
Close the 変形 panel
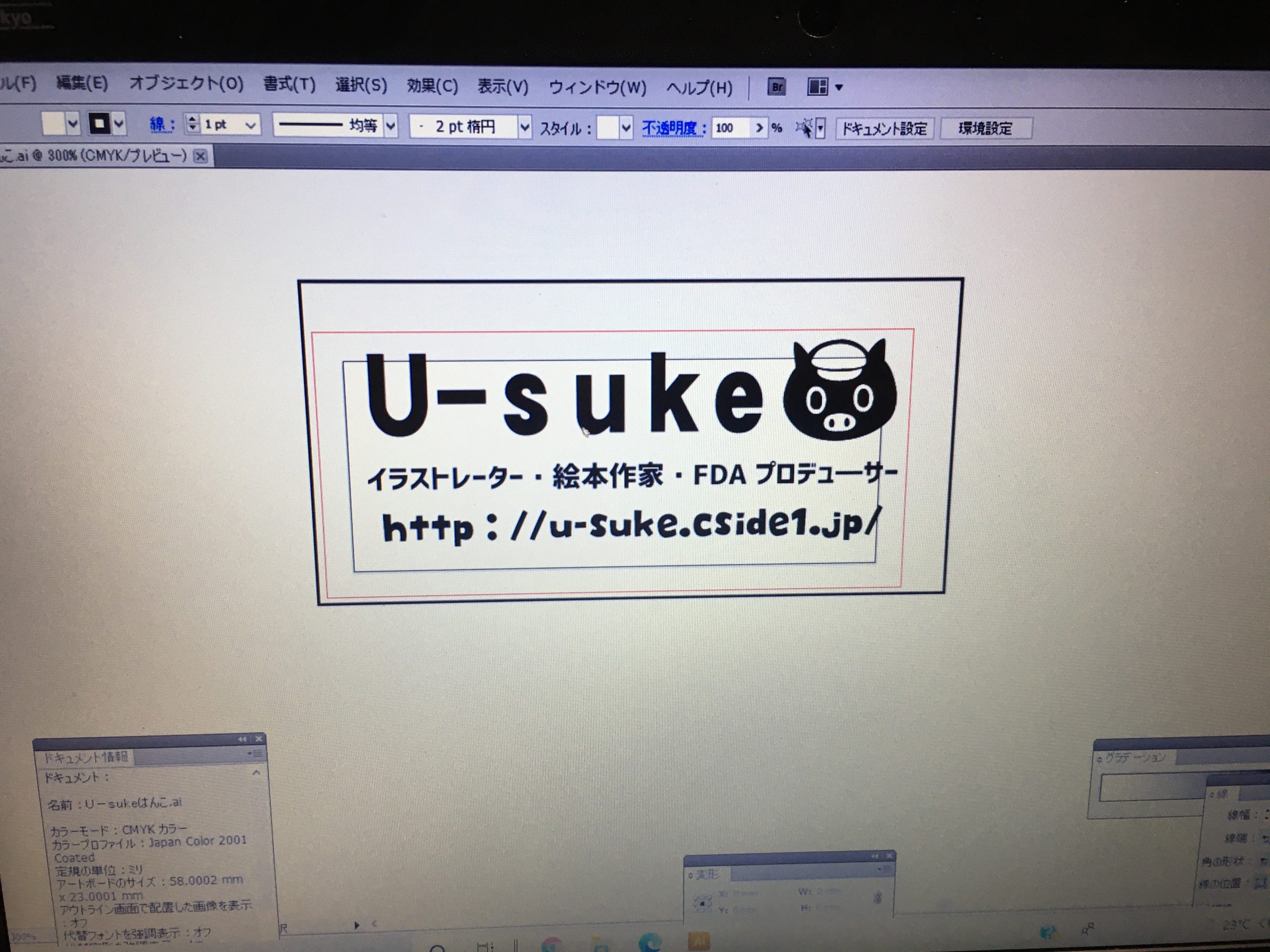tap(889, 856)
